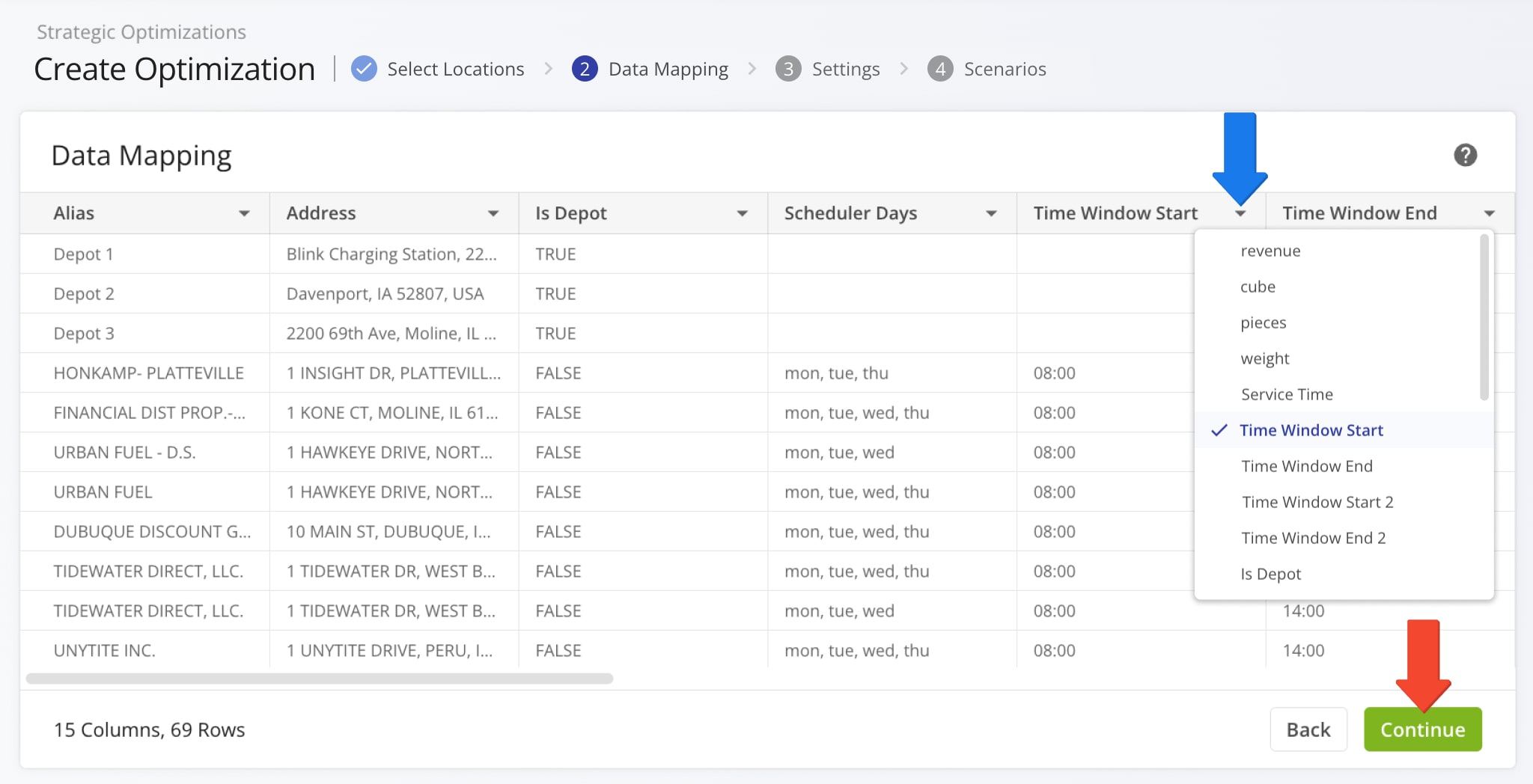1533x784 pixels.
Task: Click the Back button
Action: point(1308,729)
